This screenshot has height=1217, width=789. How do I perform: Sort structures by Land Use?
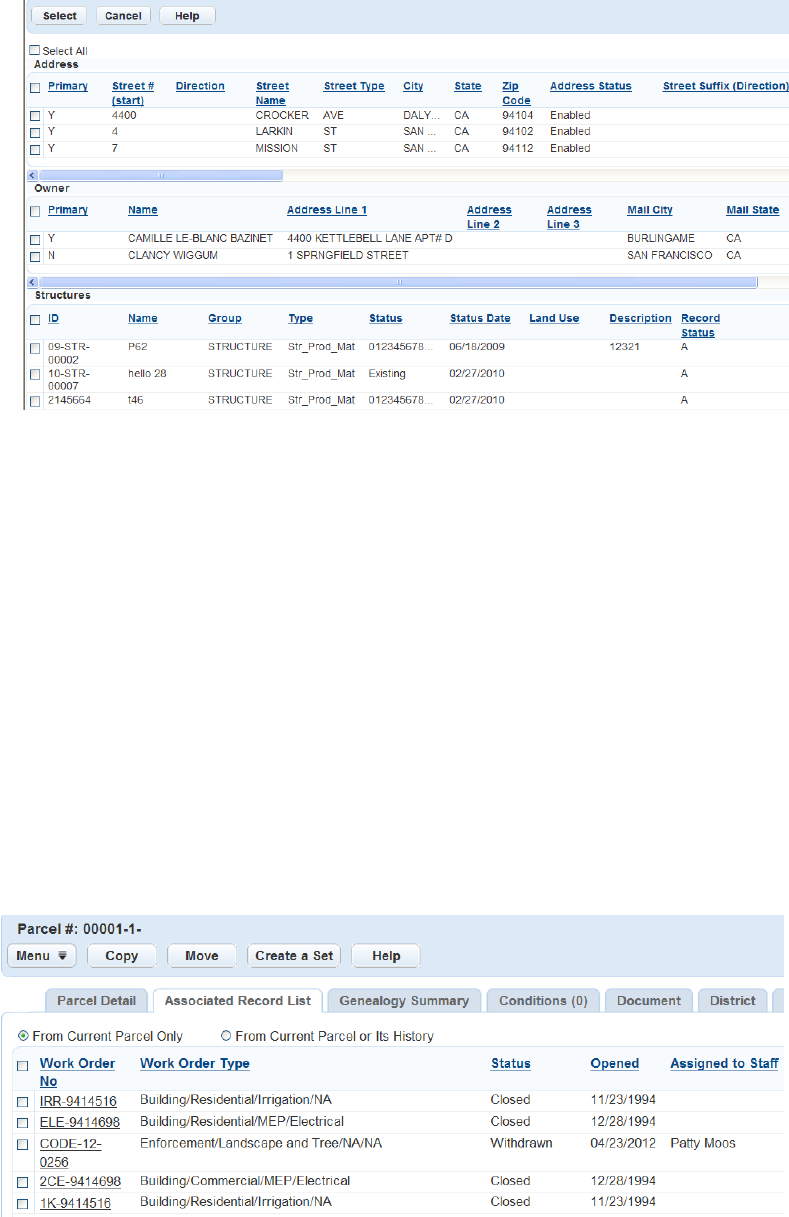tap(554, 318)
